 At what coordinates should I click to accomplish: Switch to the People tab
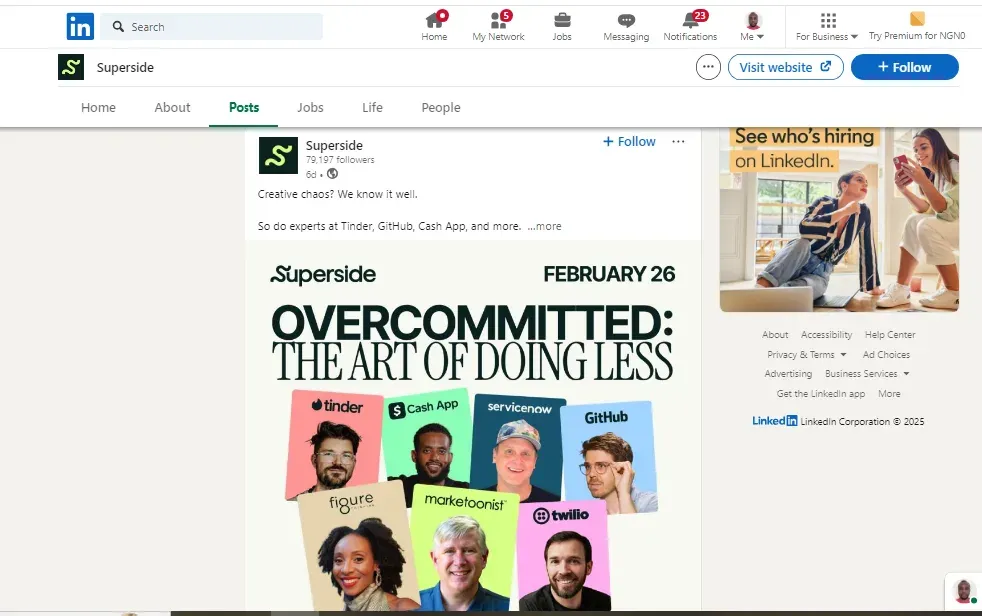(x=441, y=107)
